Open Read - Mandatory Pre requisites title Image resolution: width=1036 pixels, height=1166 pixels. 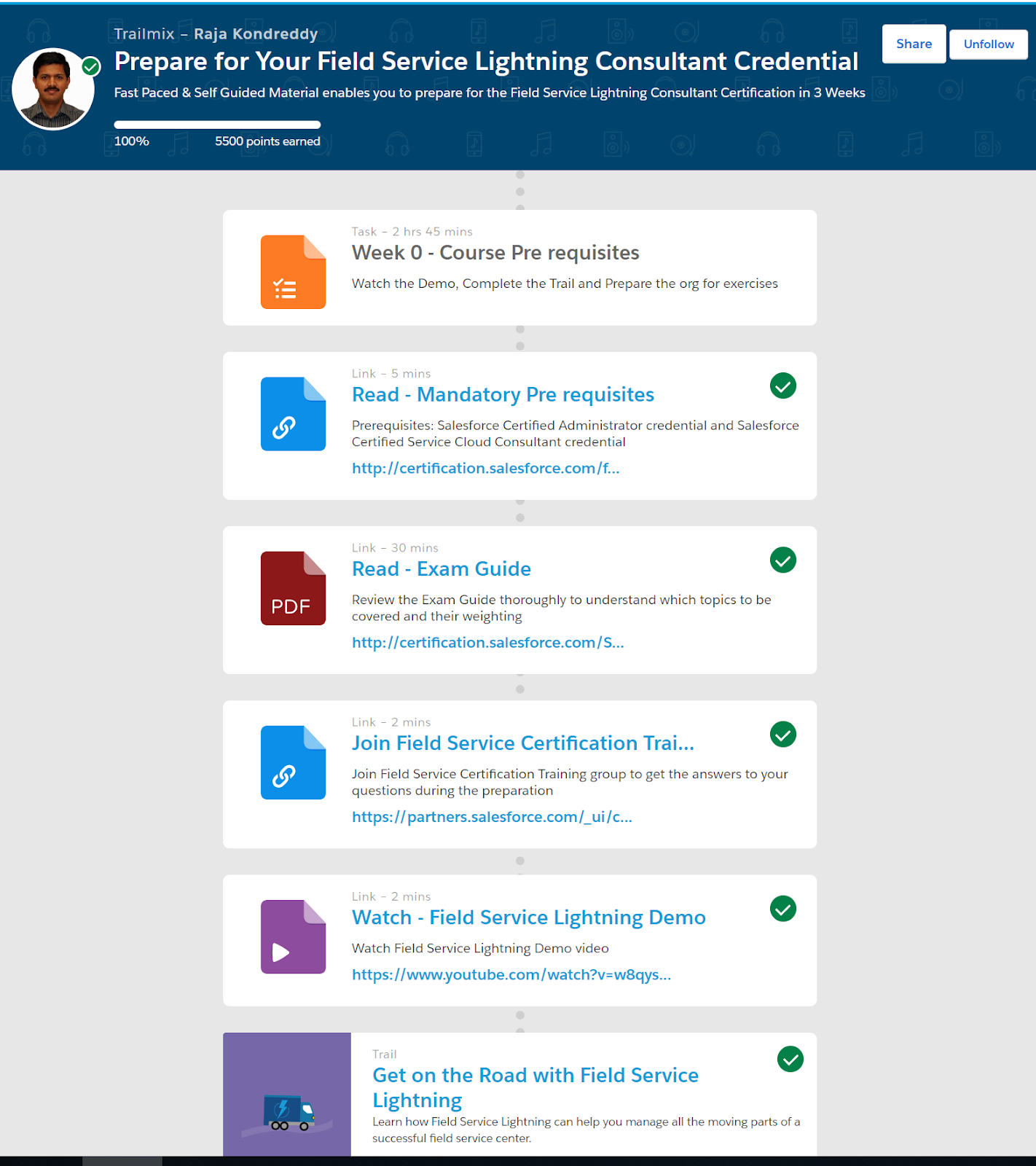[x=503, y=394]
